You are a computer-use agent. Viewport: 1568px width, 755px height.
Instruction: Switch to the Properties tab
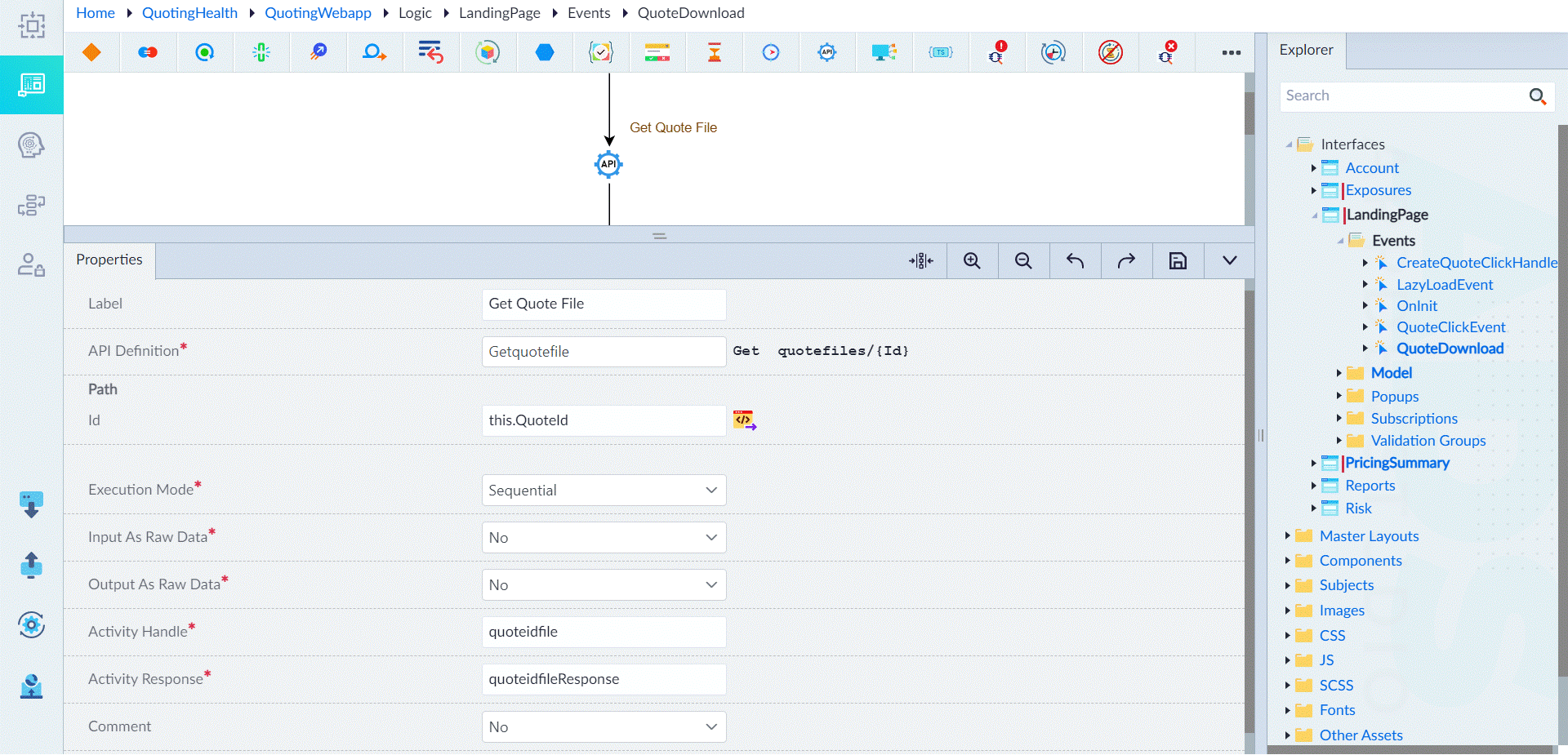tap(109, 260)
